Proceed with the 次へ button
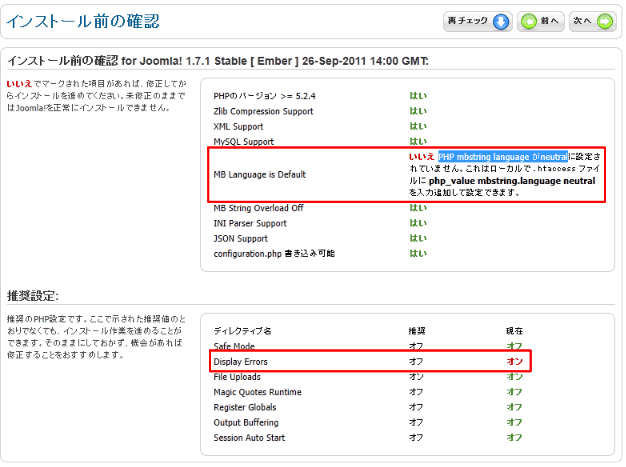The image size is (626, 467). pyautogui.click(x=592, y=21)
